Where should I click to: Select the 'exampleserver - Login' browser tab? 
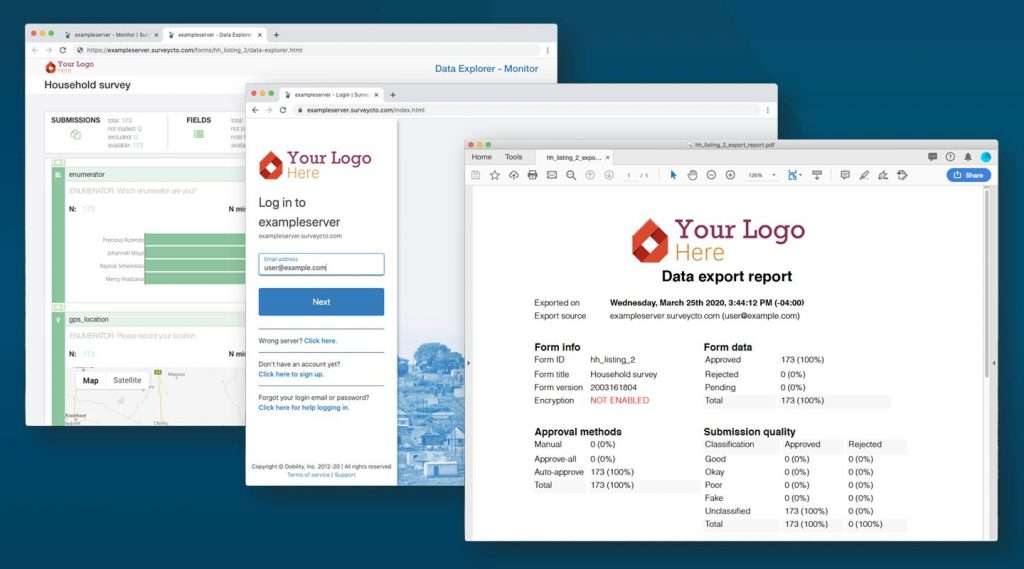click(332, 95)
